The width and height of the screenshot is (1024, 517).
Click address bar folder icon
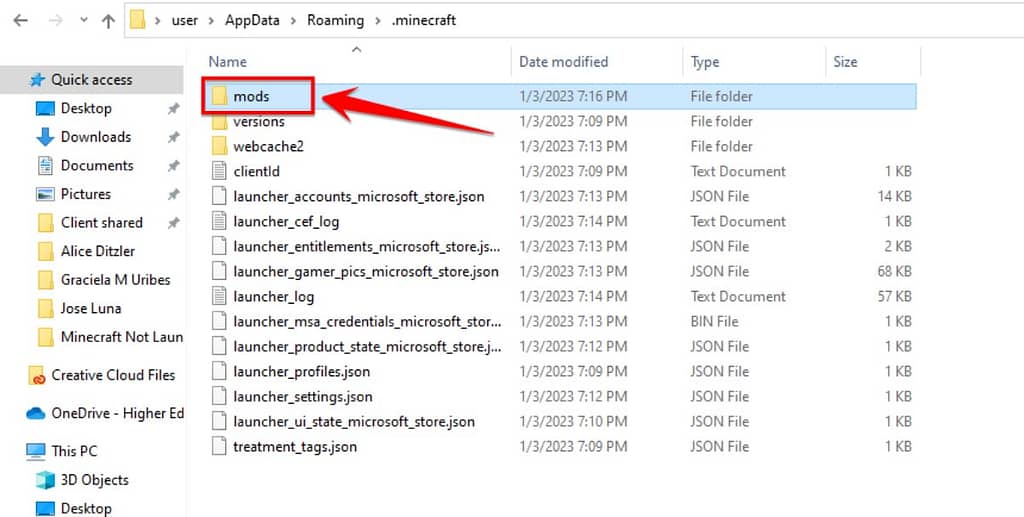point(138,20)
